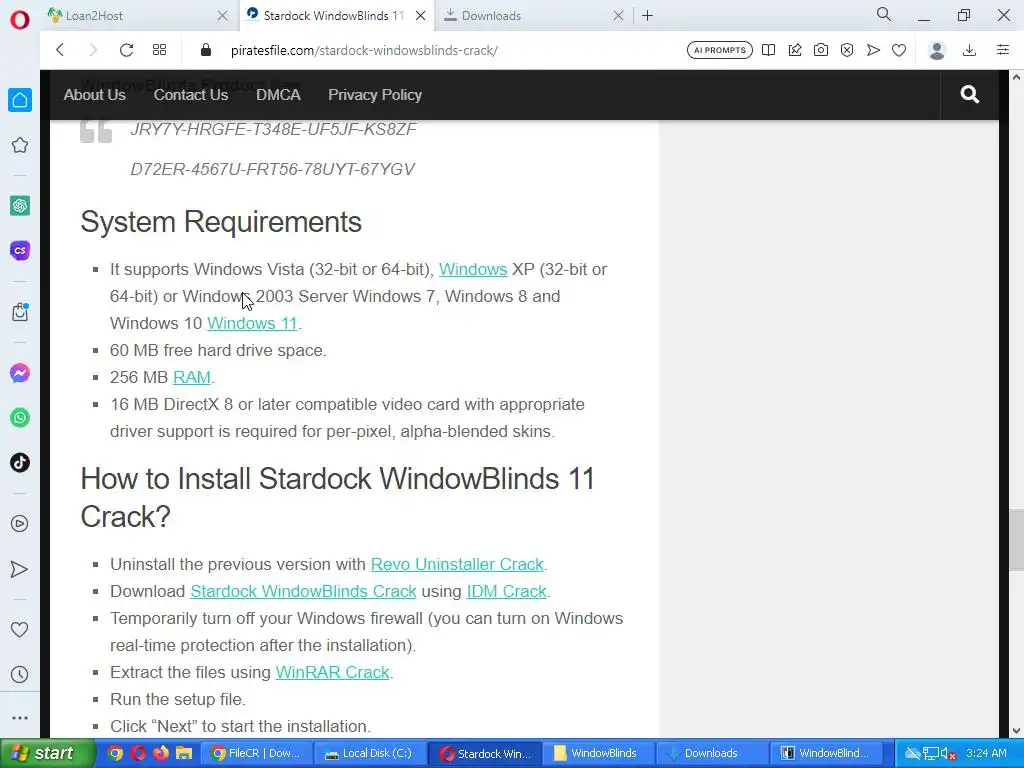Open reader mode book icon
The width and height of the screenshot is (1024, 768).
[769, 50]
